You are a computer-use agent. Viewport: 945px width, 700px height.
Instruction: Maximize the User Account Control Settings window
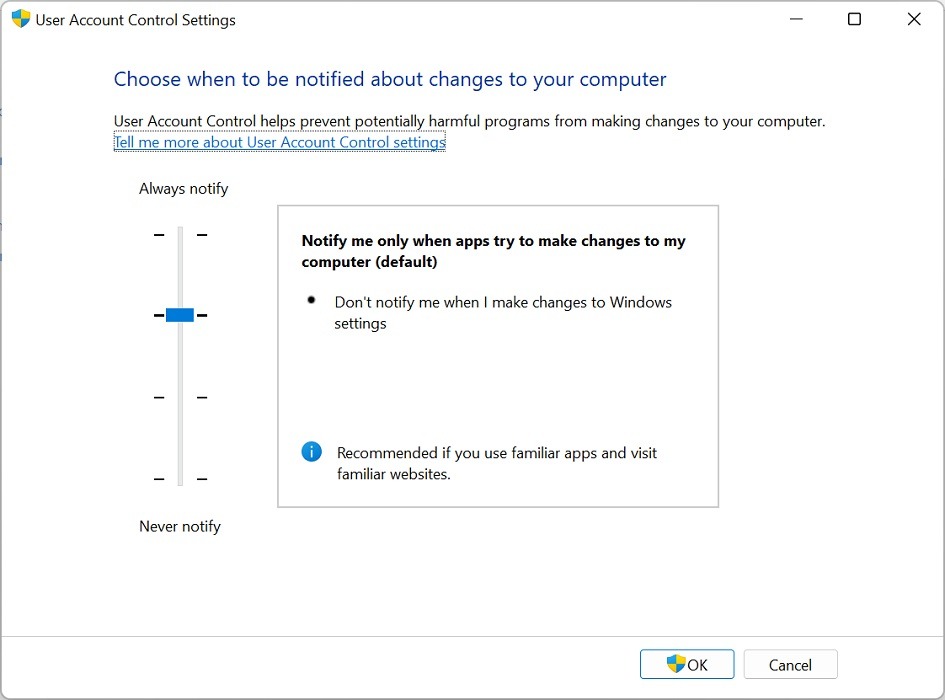854,19
